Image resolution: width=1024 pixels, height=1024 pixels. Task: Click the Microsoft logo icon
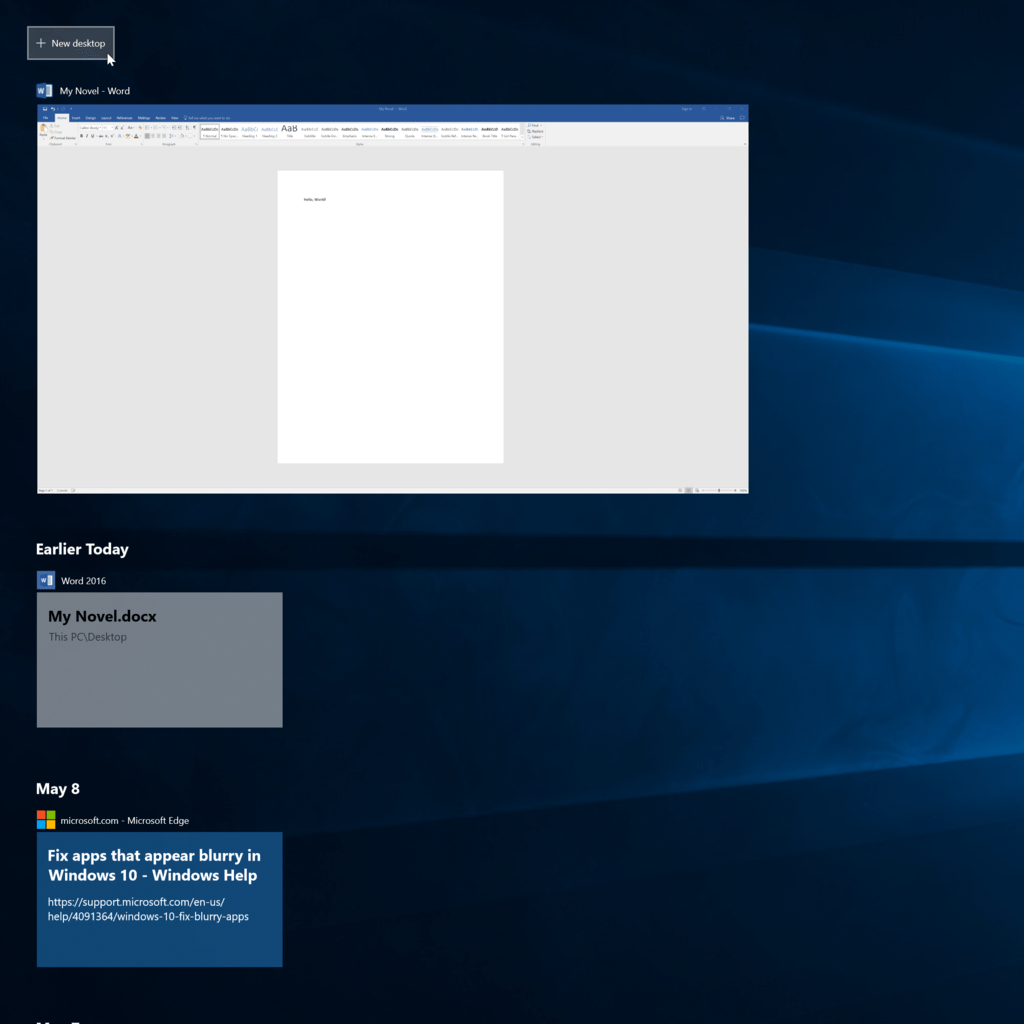46,820
